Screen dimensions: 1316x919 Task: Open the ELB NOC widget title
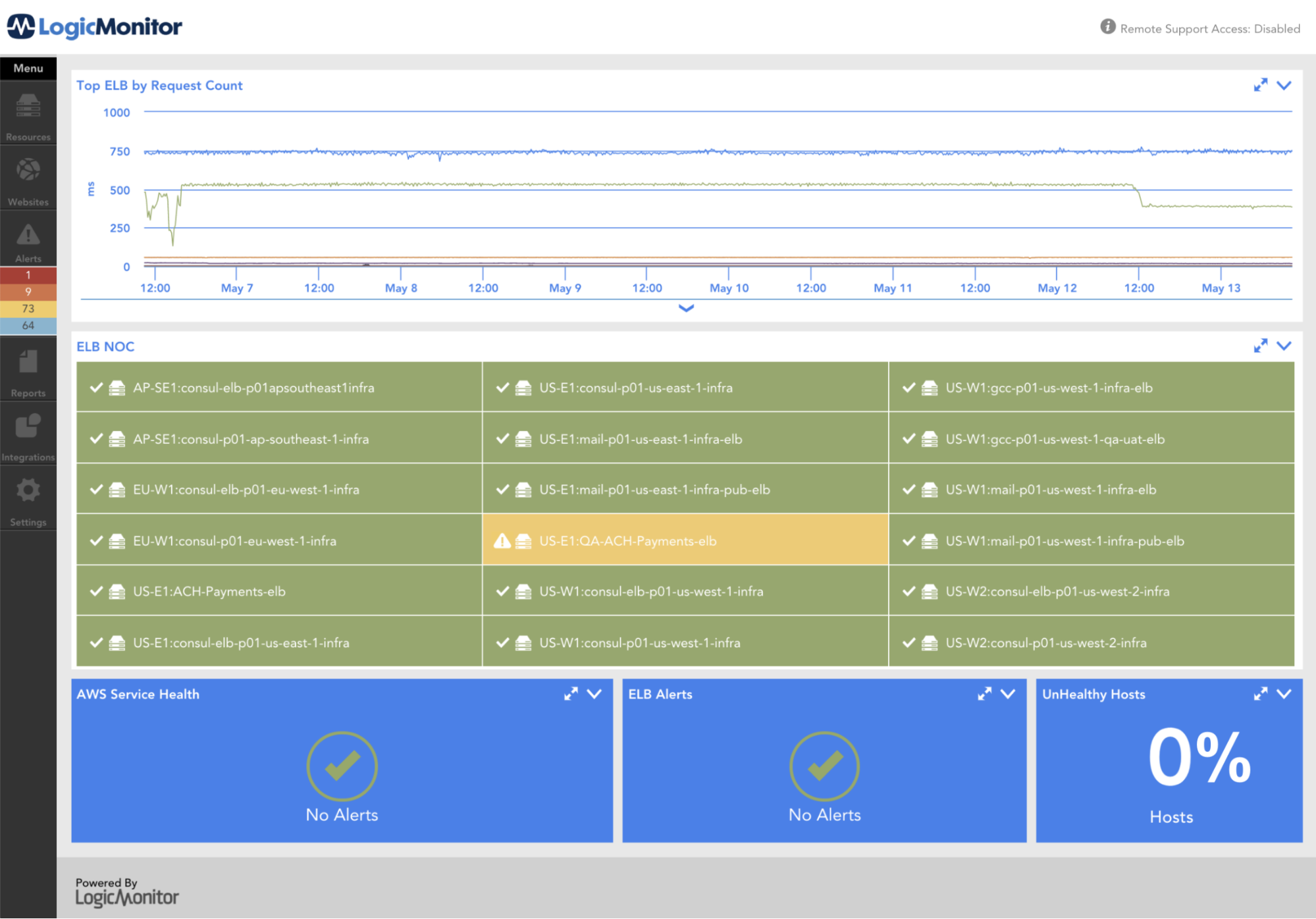105,346
